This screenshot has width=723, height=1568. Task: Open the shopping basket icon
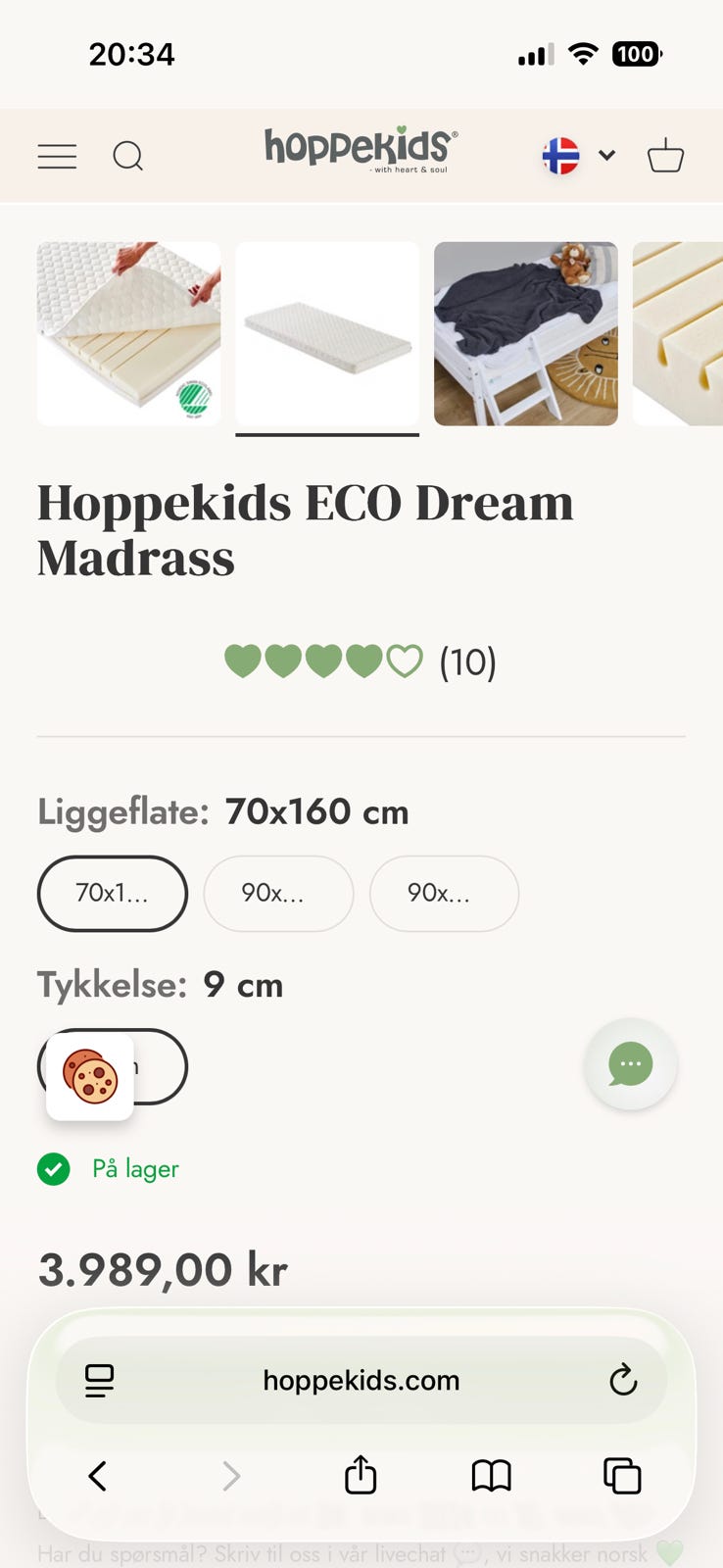(665, 155)
